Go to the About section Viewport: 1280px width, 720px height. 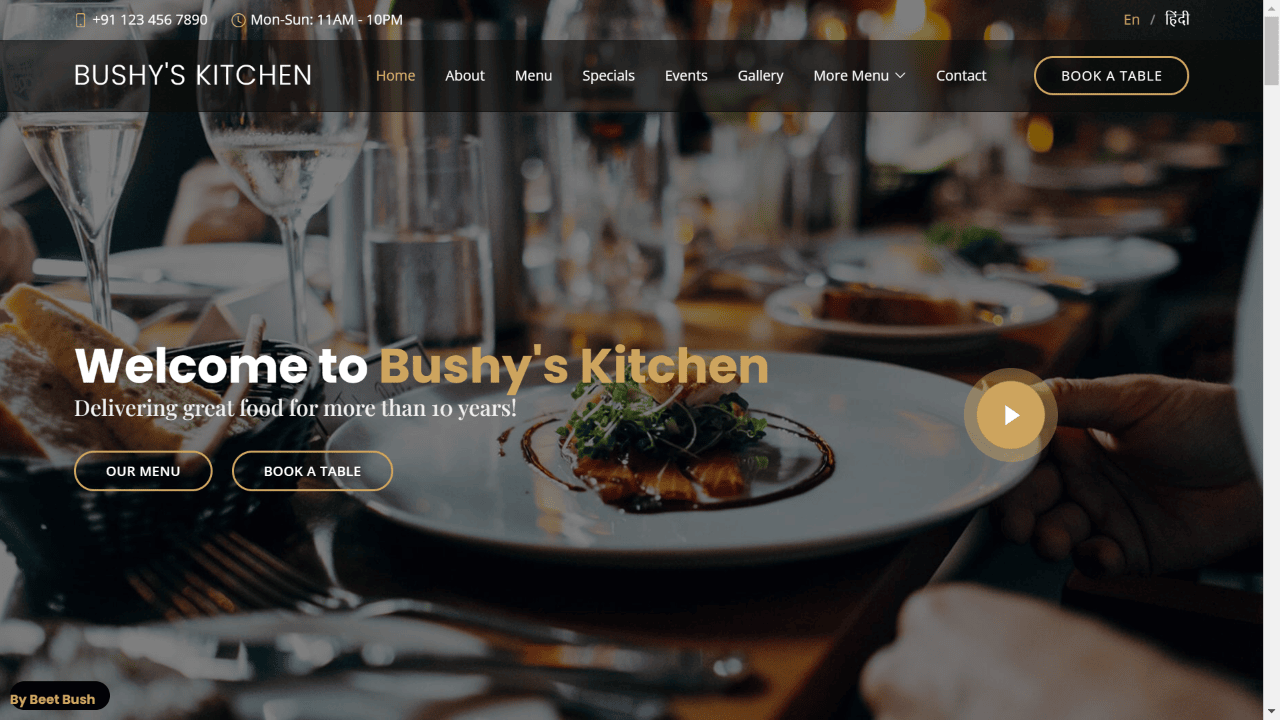coord(465,76)
